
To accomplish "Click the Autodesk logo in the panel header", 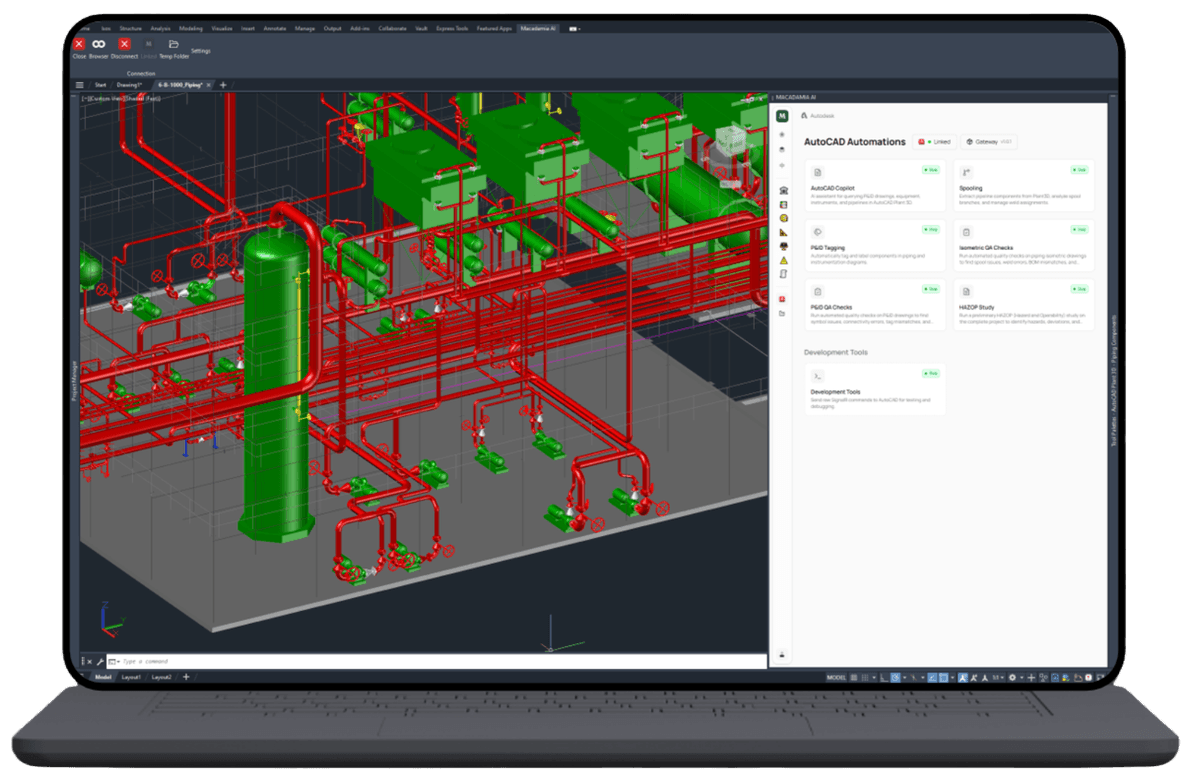I will (804, 116).
